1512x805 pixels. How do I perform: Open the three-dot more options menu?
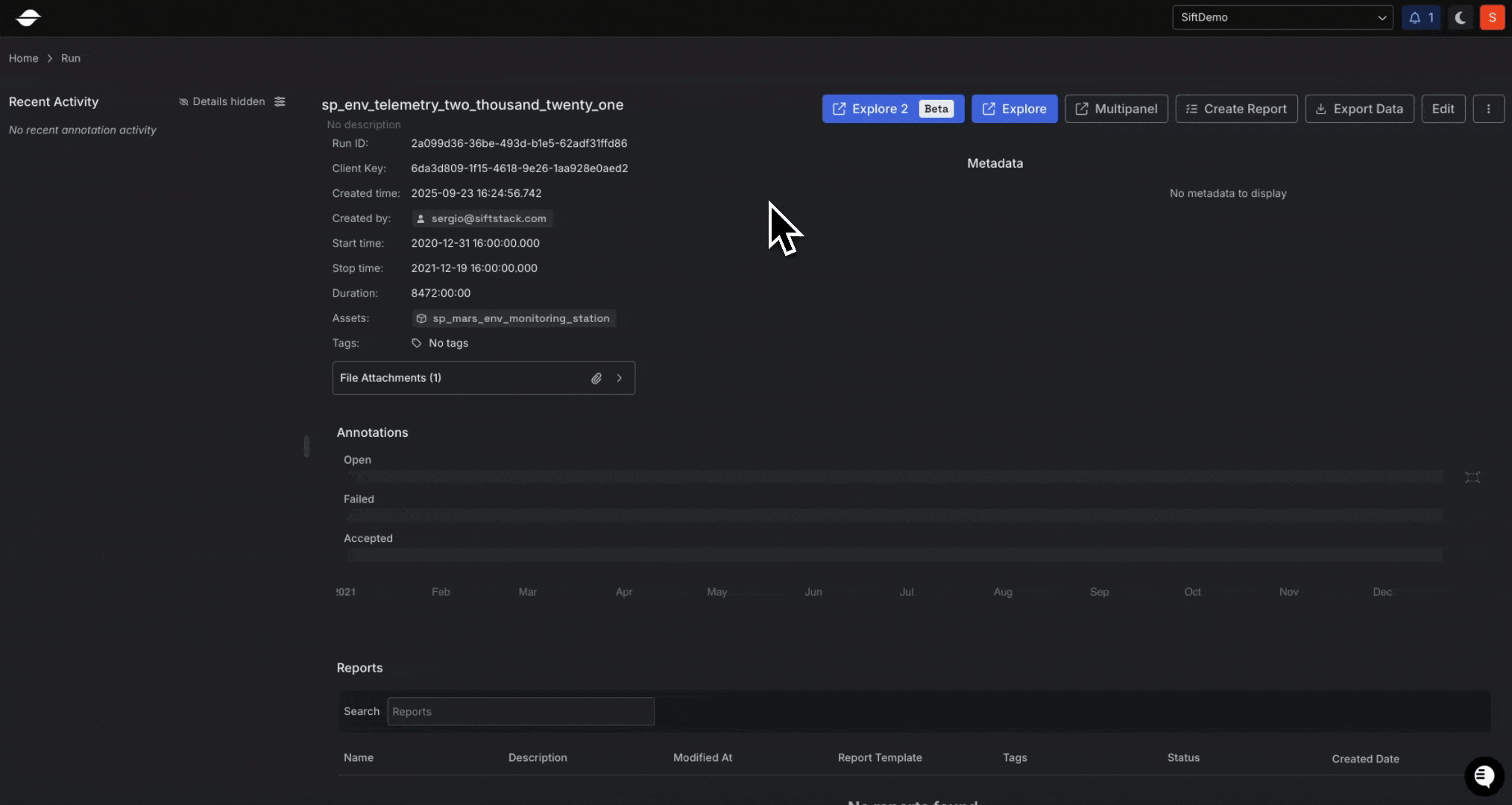click(x=1488, y=109)
